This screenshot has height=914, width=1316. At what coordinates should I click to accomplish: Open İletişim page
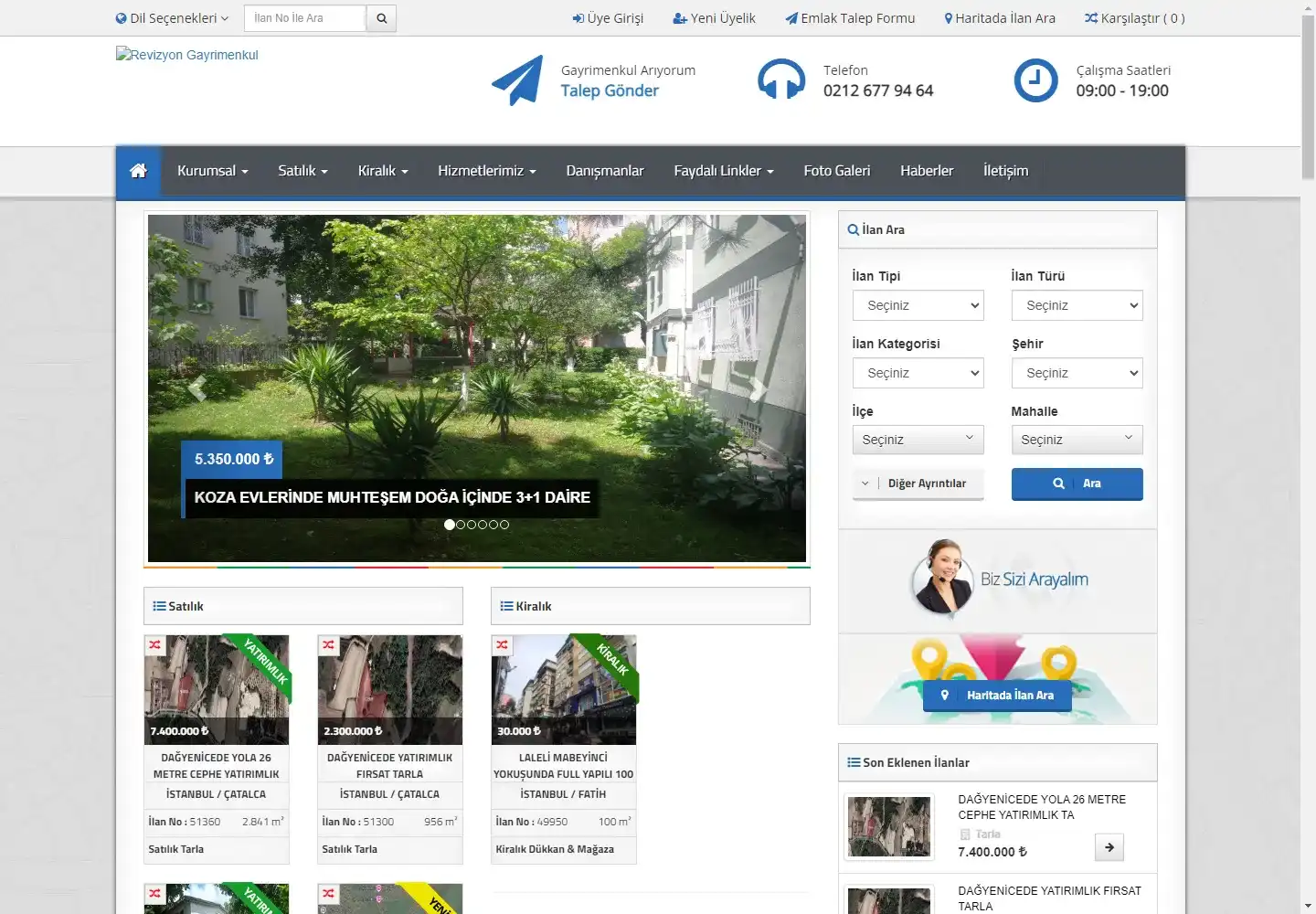click(1005, 171)
